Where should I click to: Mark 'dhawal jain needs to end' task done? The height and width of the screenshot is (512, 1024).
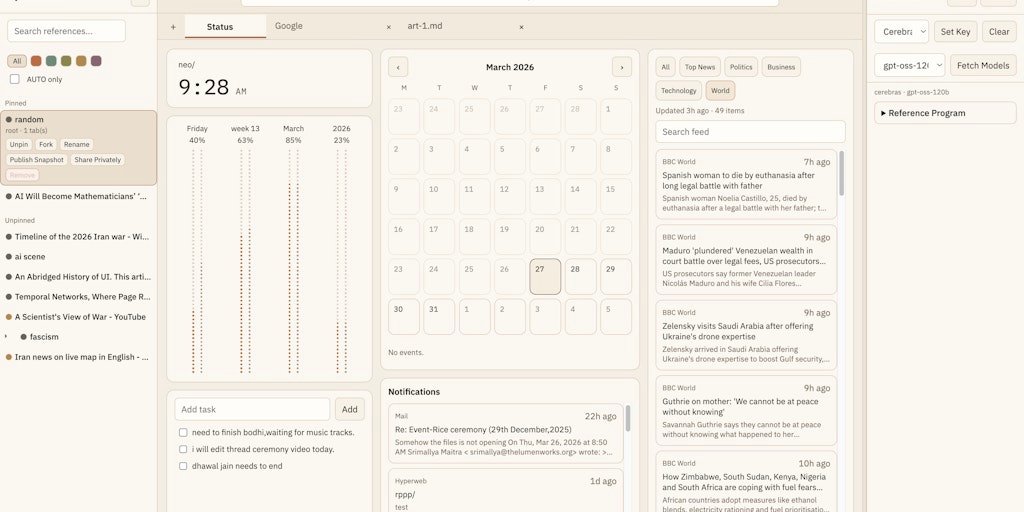pyautogui.click(x=183, y=466)
